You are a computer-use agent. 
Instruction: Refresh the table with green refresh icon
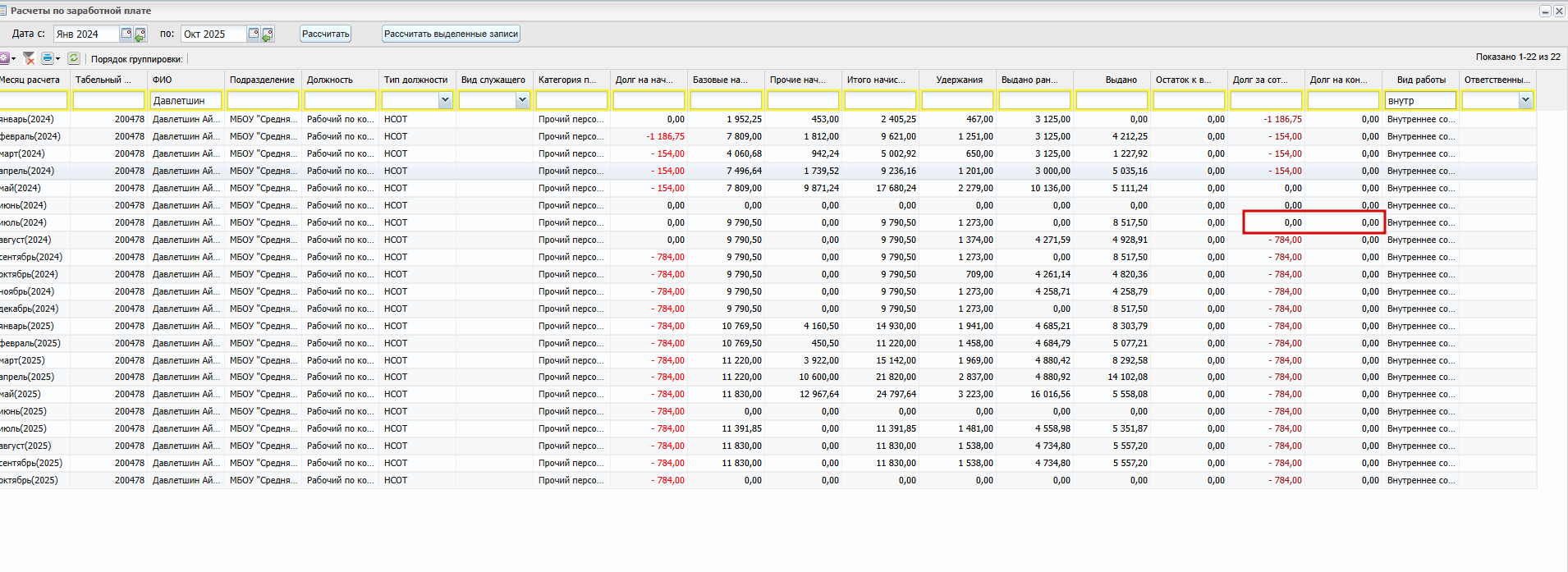74,58
